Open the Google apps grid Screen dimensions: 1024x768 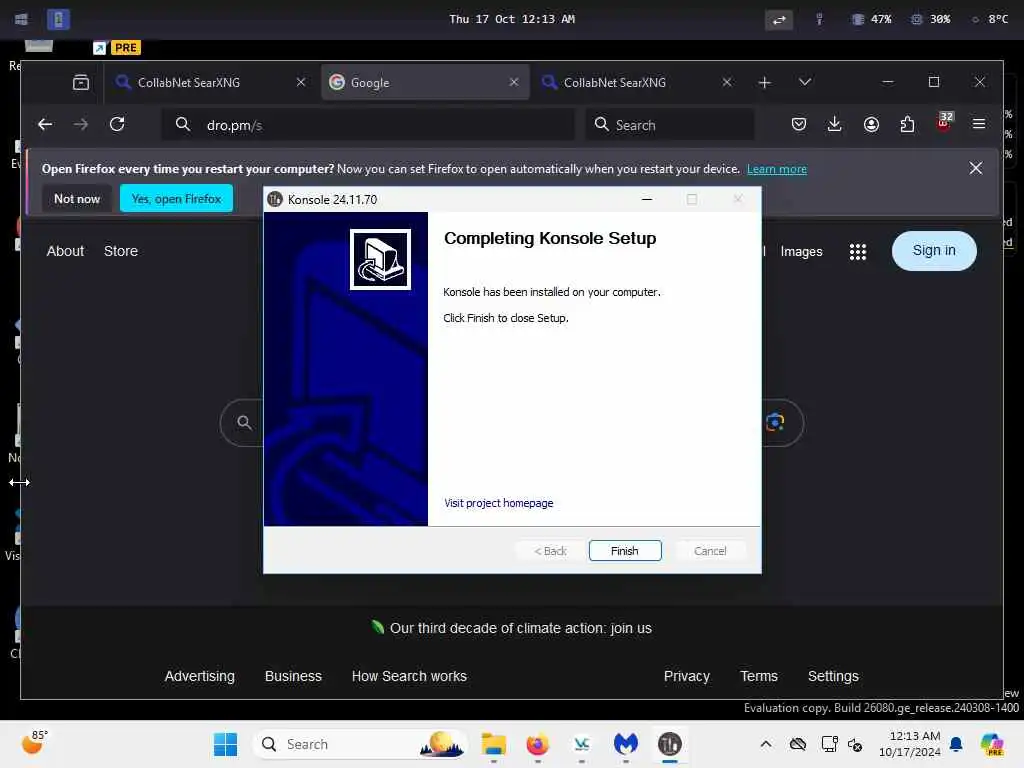coord(857,251)
